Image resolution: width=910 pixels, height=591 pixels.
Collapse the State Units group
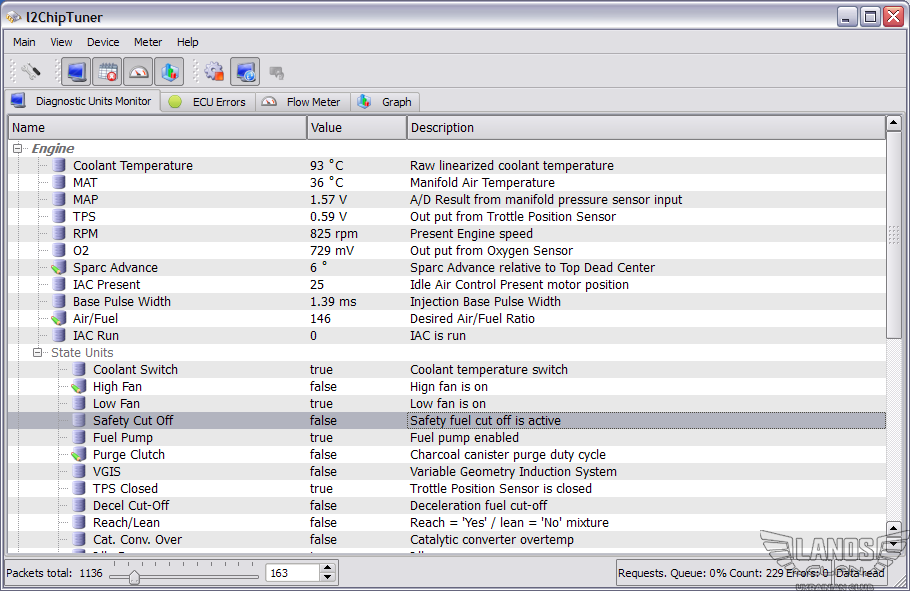click(x=37, y=353)
